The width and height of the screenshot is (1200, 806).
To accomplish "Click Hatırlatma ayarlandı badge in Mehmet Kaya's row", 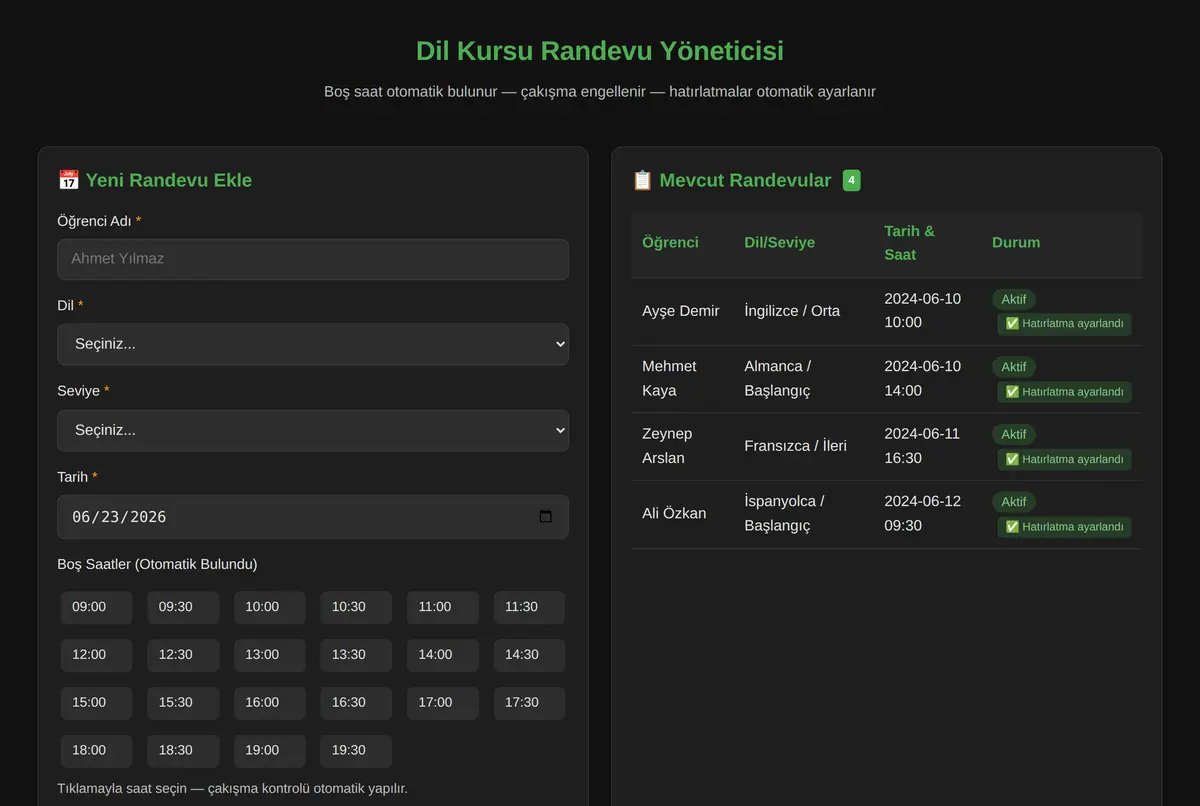I will 1064,392.
